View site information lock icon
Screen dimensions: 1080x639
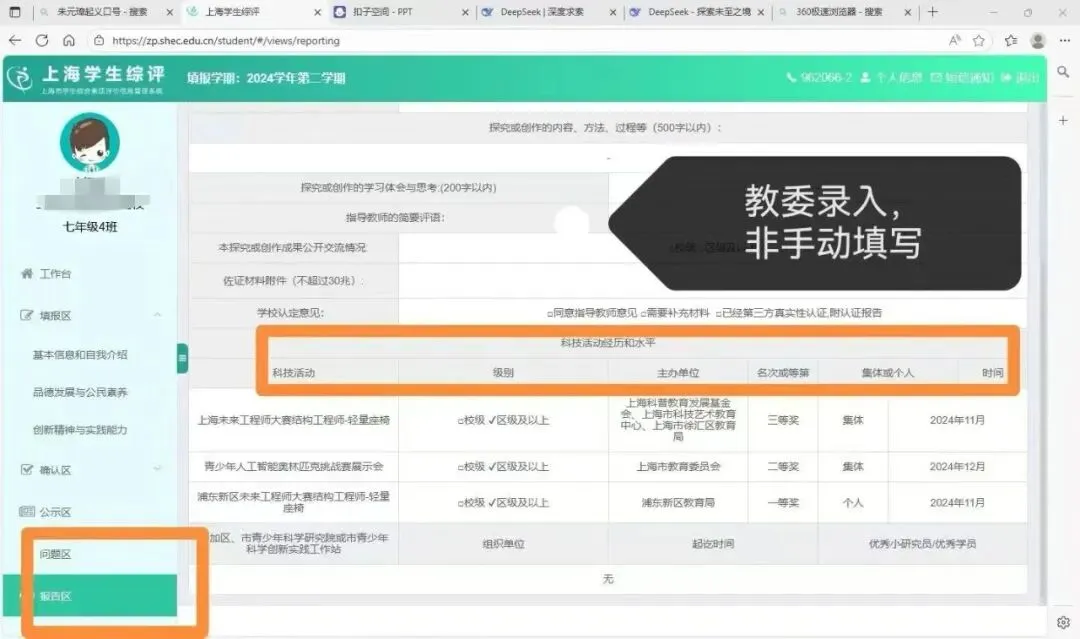(x=99, y=41)
